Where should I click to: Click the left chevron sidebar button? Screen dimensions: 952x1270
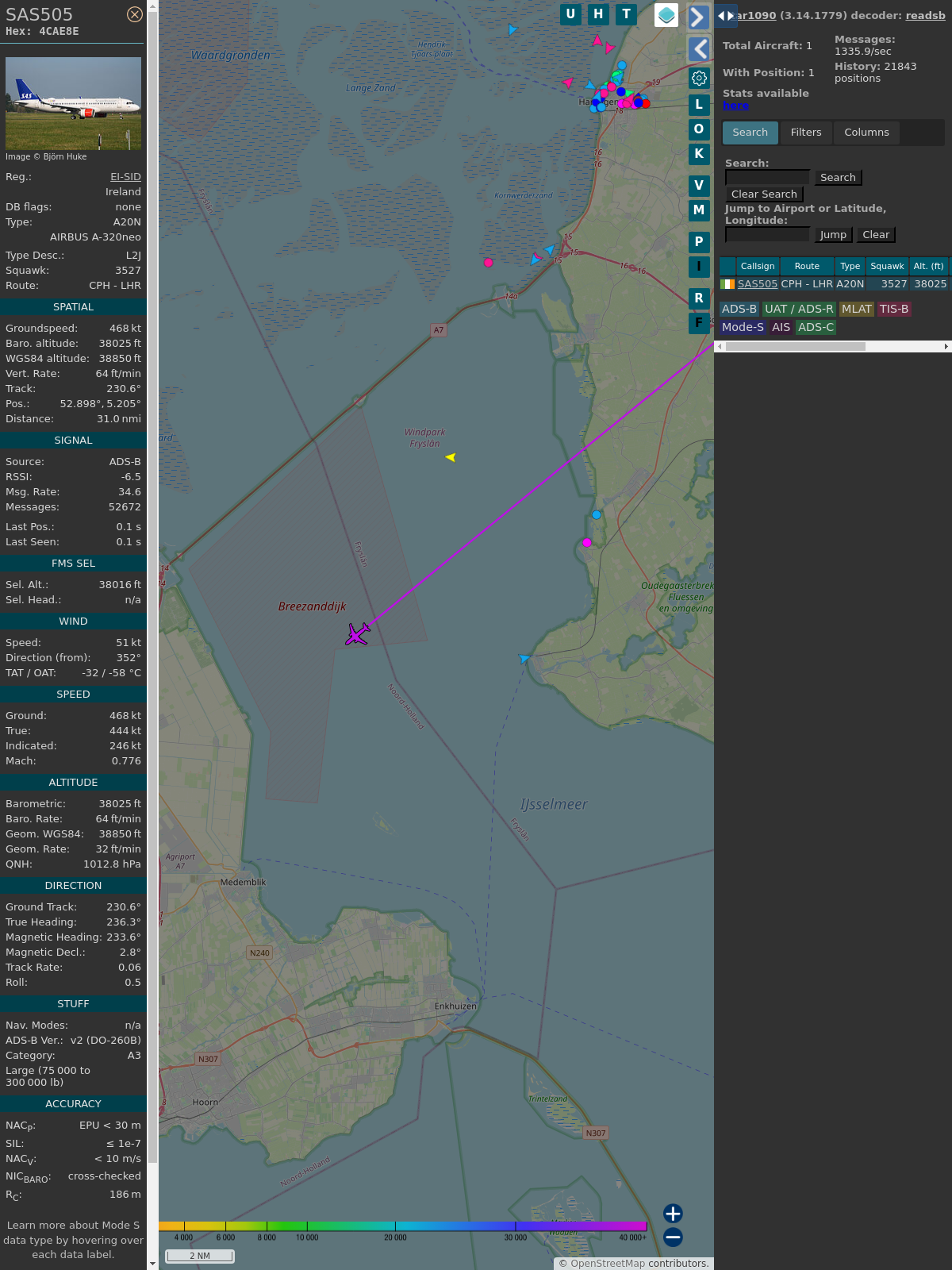coord(698,49)
